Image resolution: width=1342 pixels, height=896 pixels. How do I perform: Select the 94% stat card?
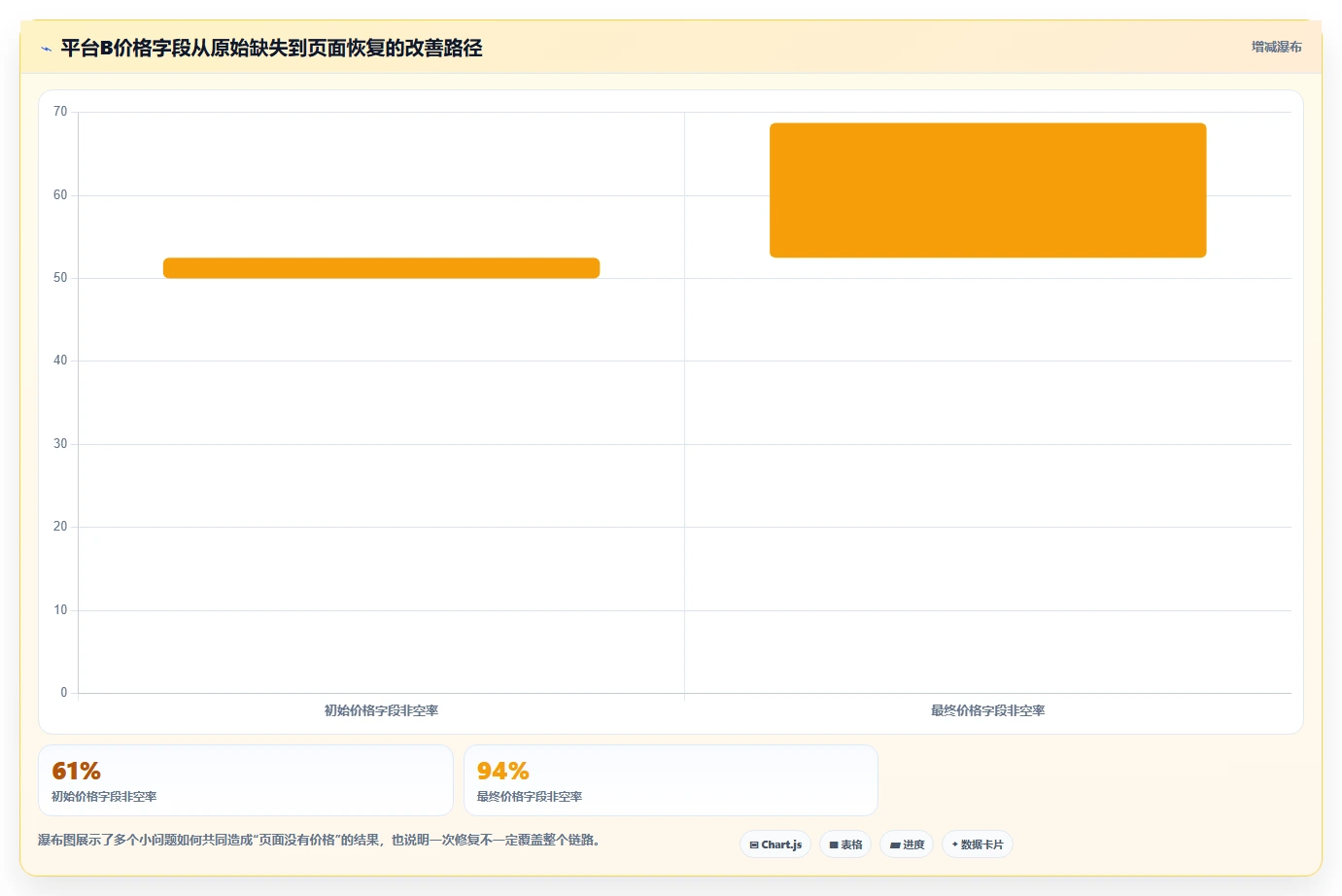click(671, 780)
